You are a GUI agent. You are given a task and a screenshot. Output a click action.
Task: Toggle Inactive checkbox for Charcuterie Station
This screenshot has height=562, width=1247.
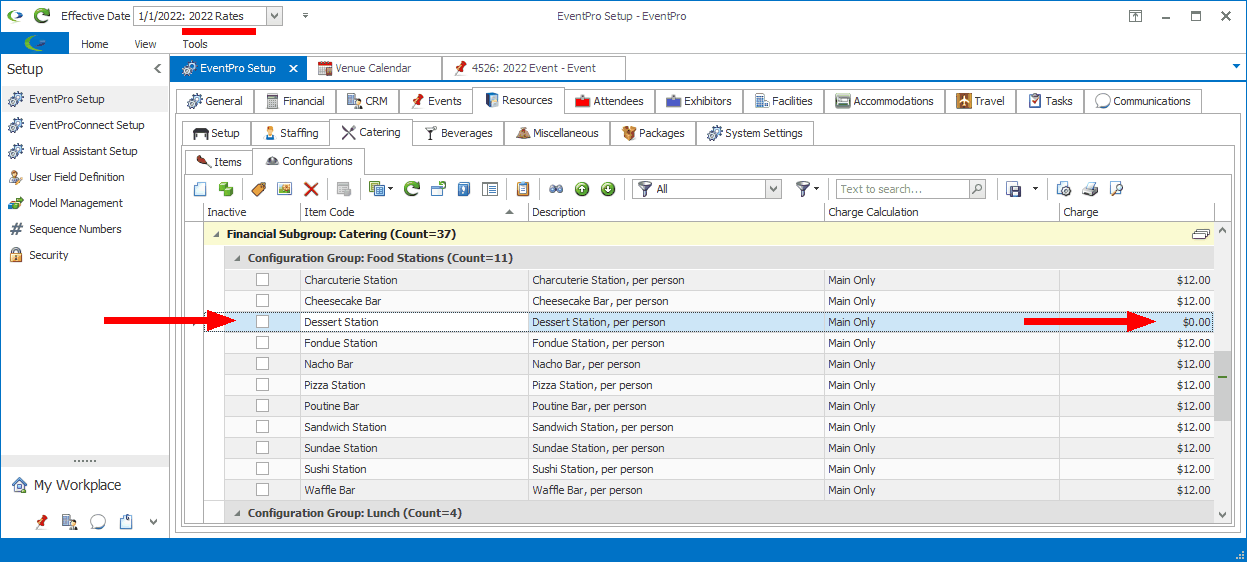click(x=262, y=280)
